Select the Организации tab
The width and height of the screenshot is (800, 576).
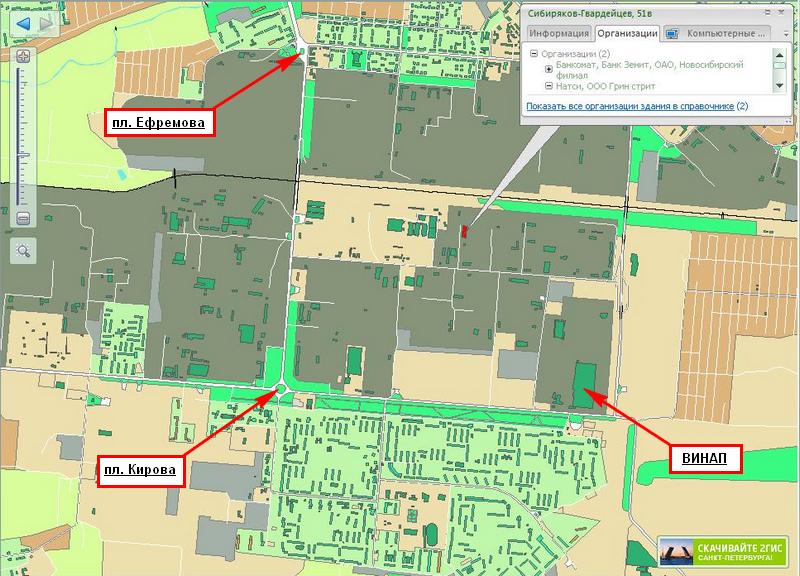pos(627,33)
